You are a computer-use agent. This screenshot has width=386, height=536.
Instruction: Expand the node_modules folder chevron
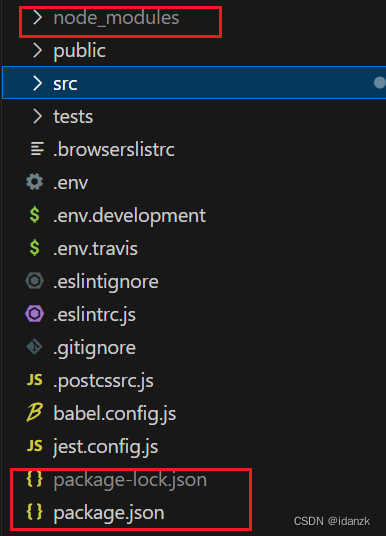[x=37, y=17]
